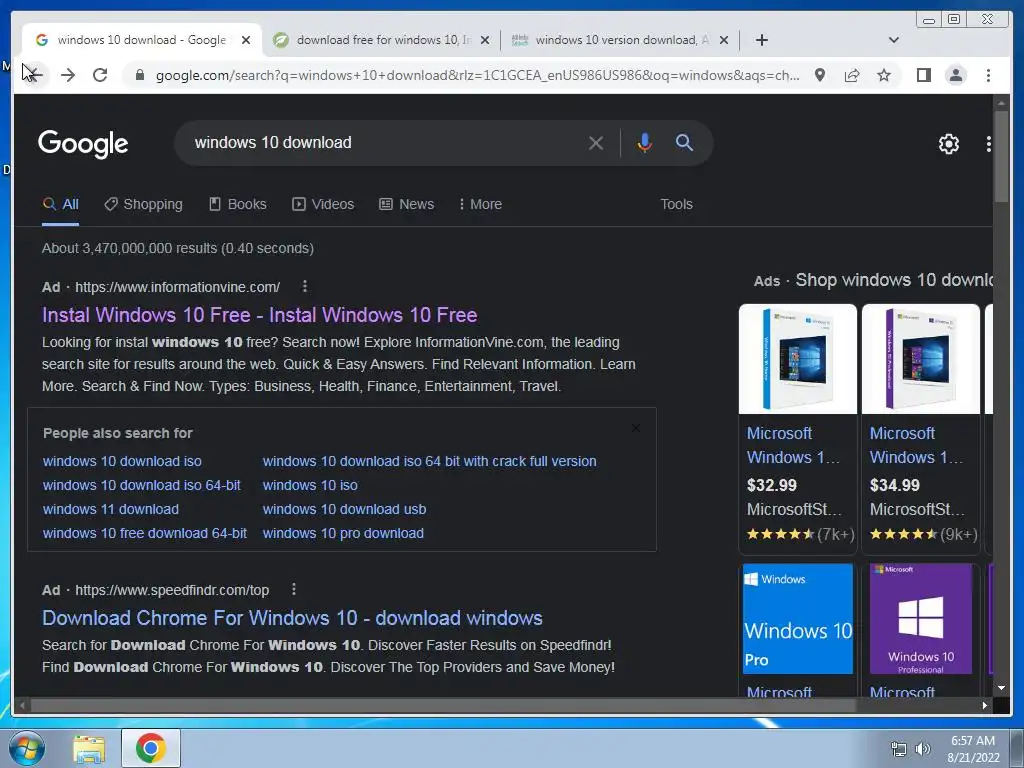Select the Videos results tab

[x=323, y=204]
